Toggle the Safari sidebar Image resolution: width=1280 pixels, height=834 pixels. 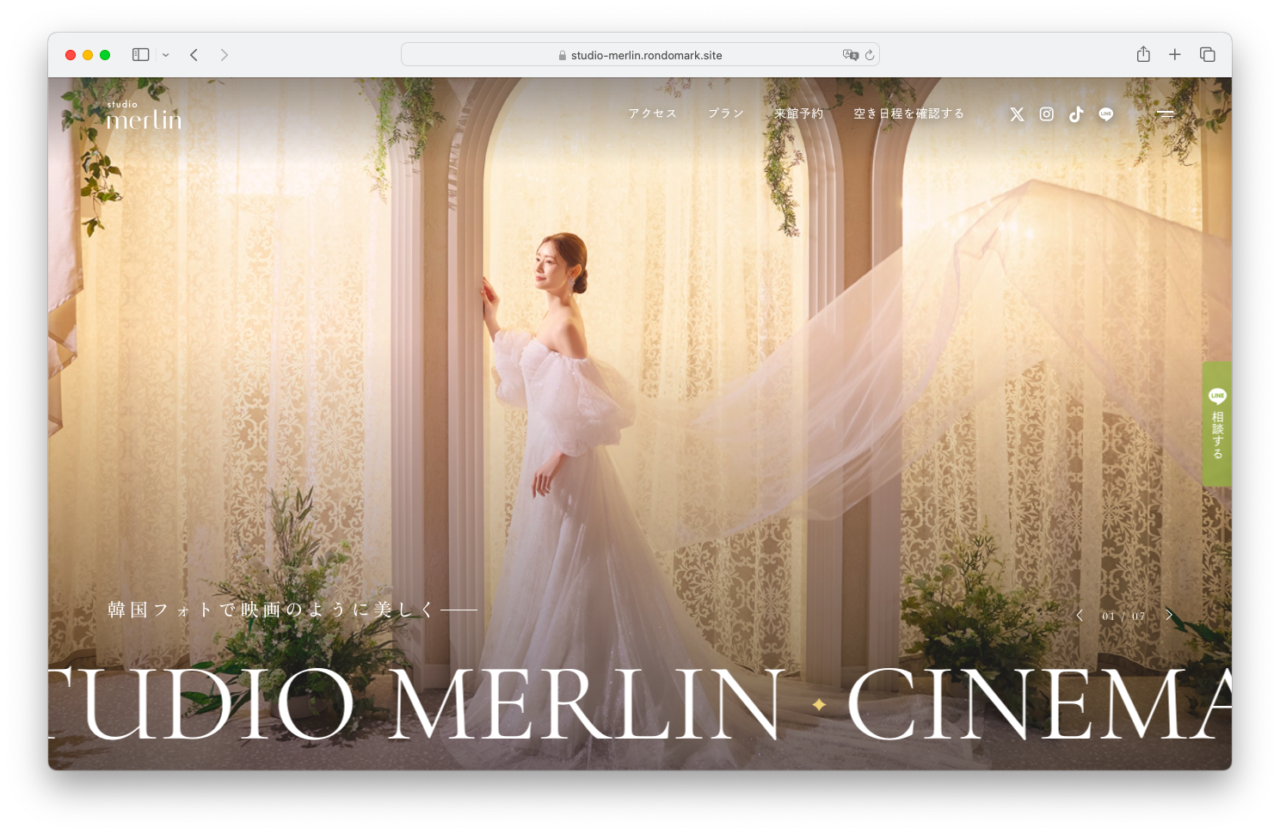click(x=141, y=55)
